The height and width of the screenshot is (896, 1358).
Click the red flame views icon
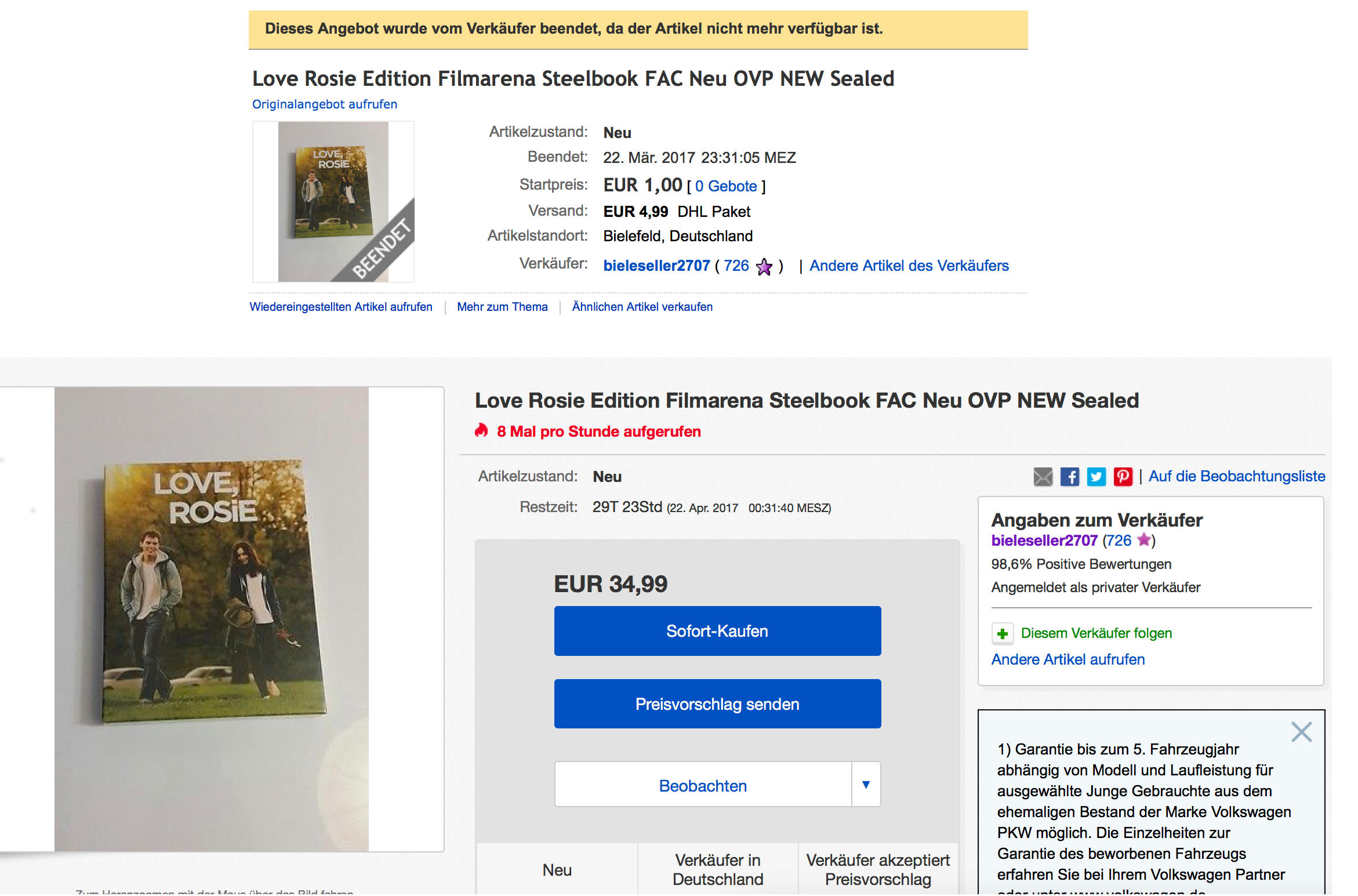(x=481, y=430)
